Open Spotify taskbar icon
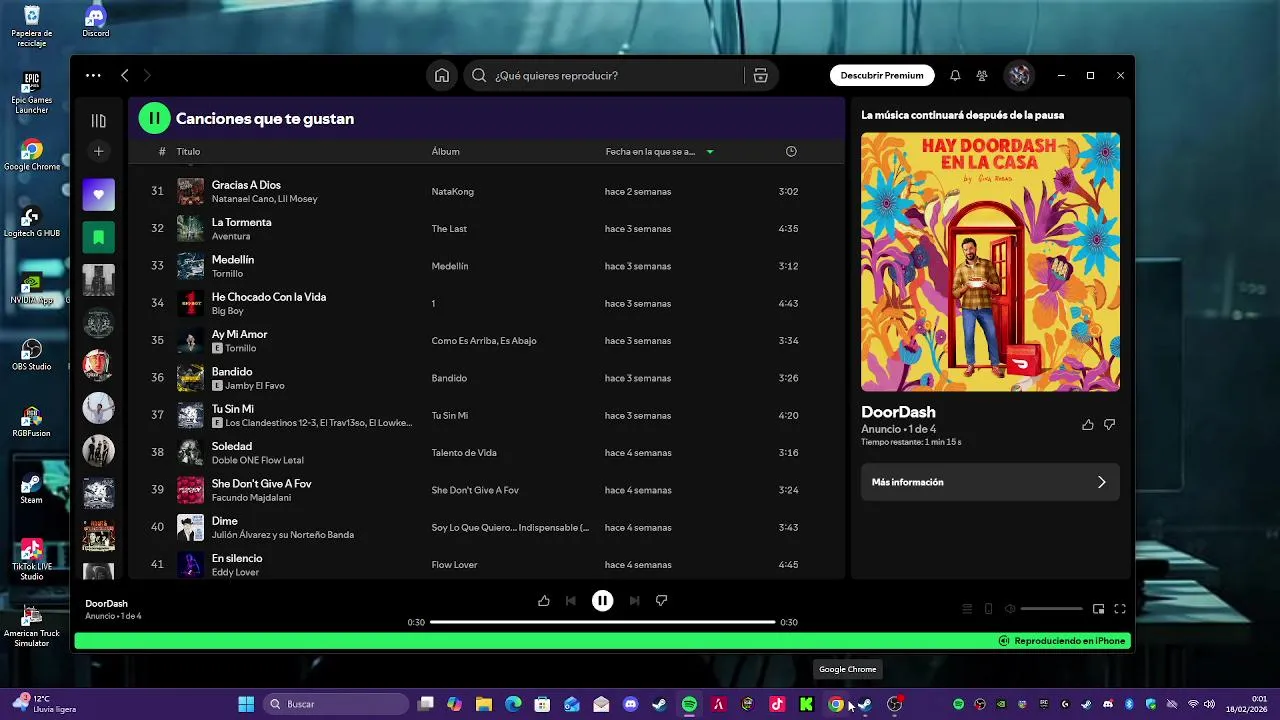The height and width of the screenshot is (720, 1280). coord(689,704)
